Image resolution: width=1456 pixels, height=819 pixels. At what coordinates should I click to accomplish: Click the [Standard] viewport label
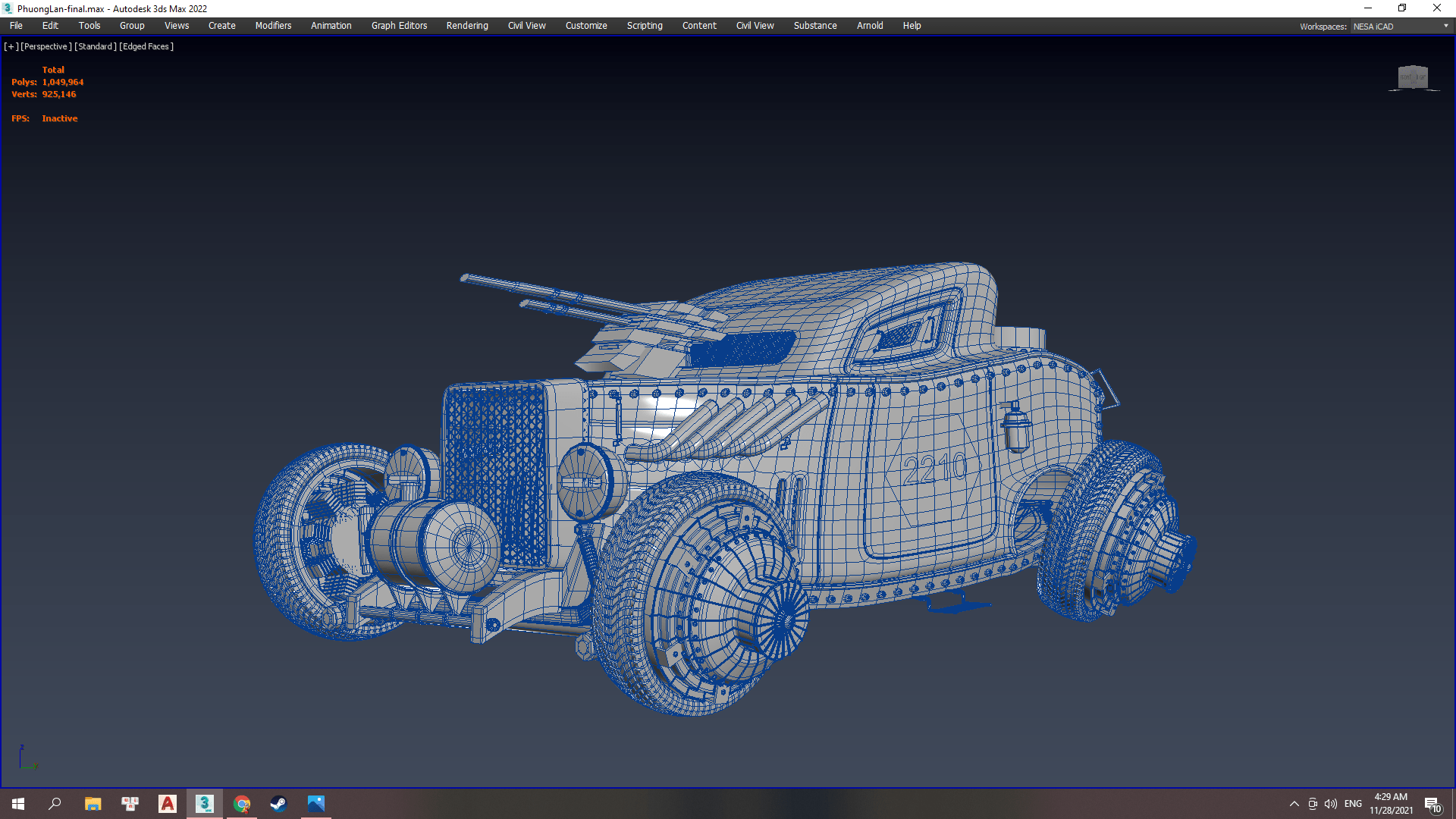96,47
